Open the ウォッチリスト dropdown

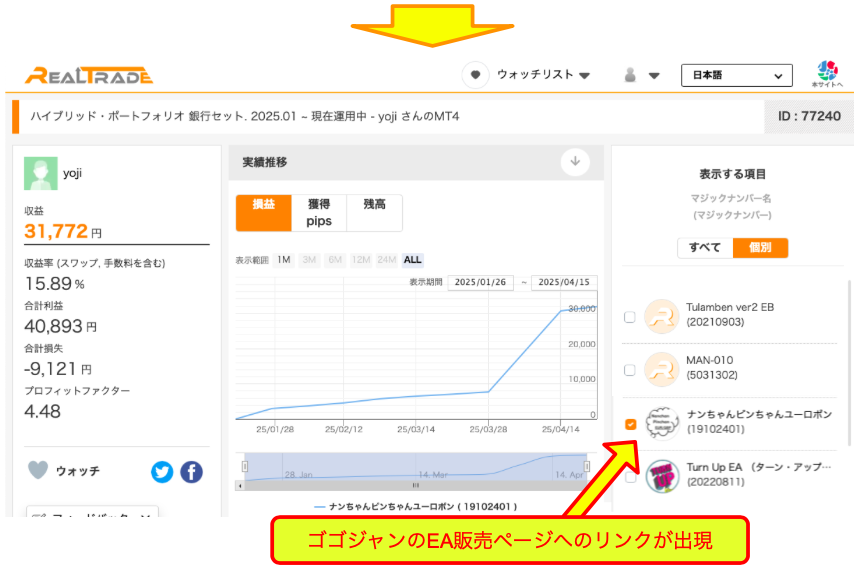tap(543, 75)
